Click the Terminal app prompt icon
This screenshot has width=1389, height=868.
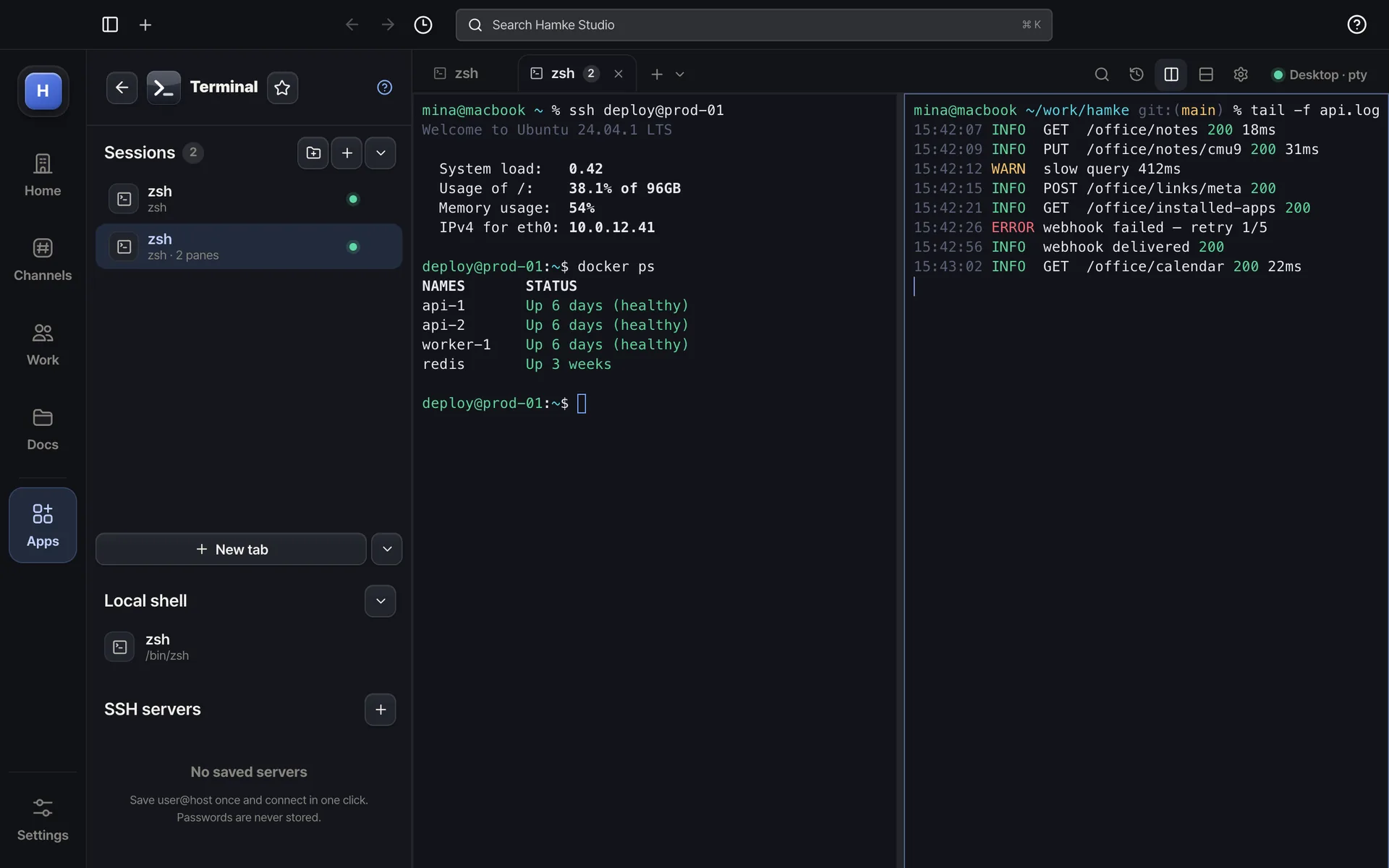pos(163,88)
